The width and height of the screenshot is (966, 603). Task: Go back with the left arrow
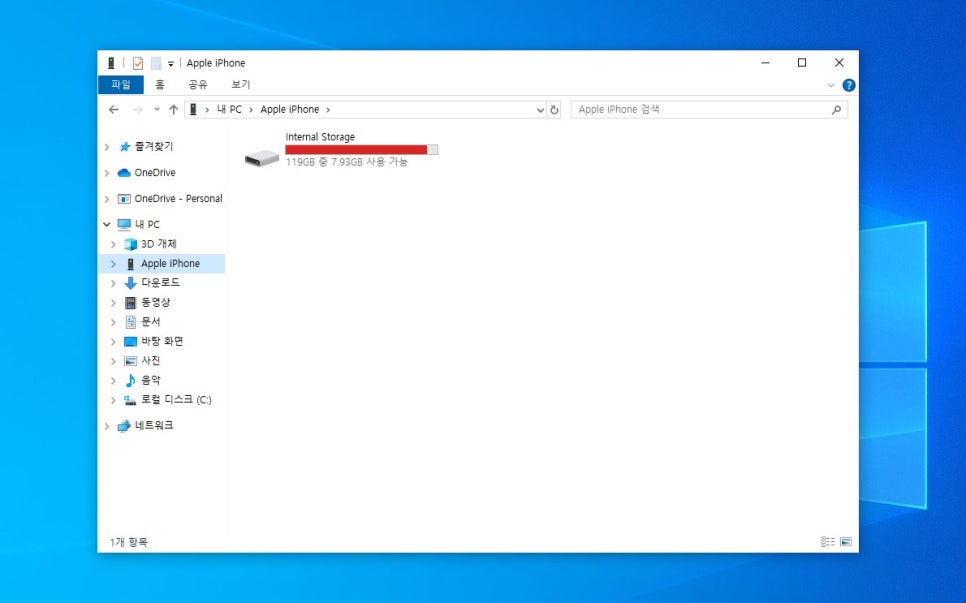click(113, 110)
